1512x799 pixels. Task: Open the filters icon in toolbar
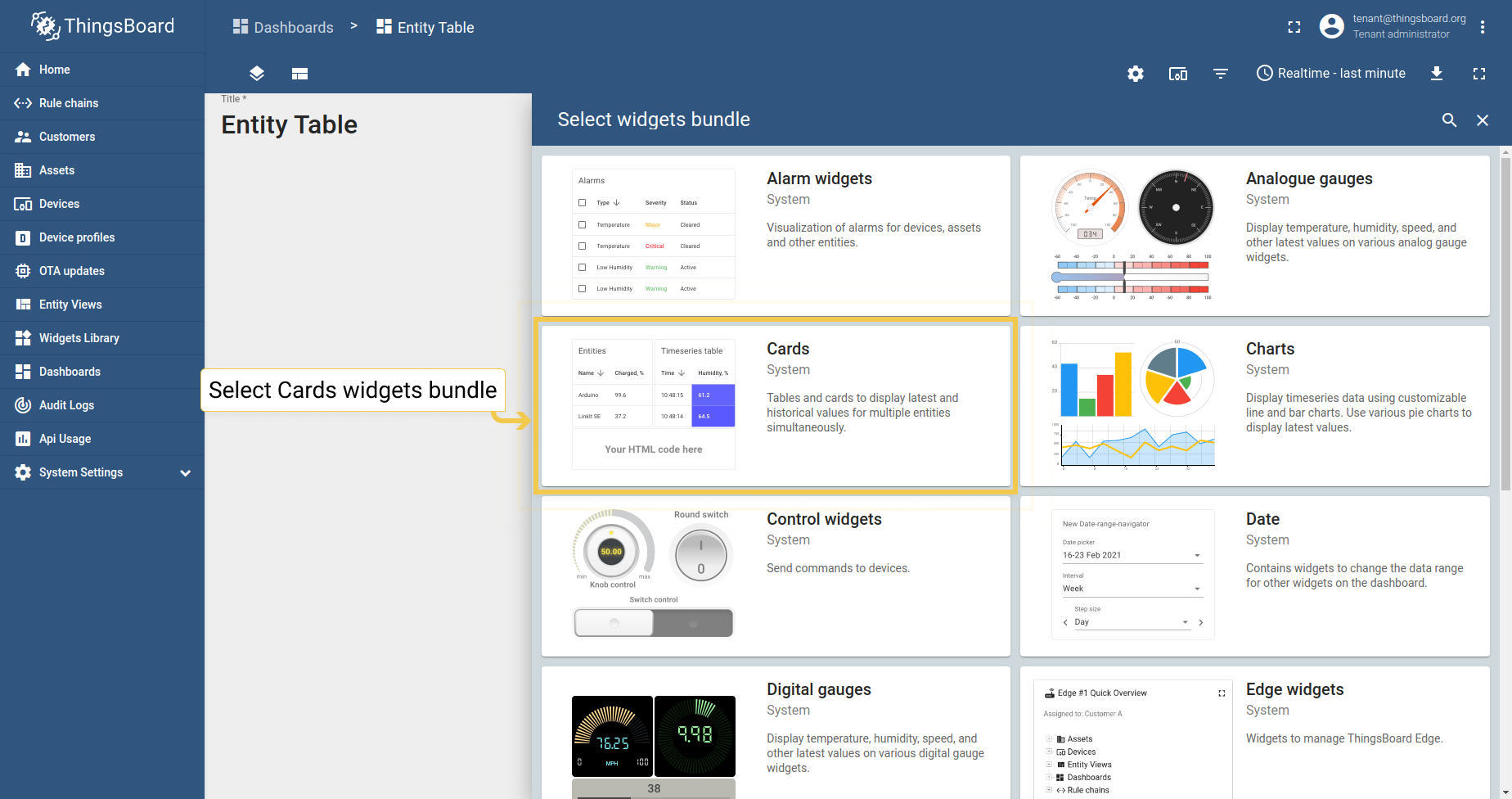(x=1220, y=74)
